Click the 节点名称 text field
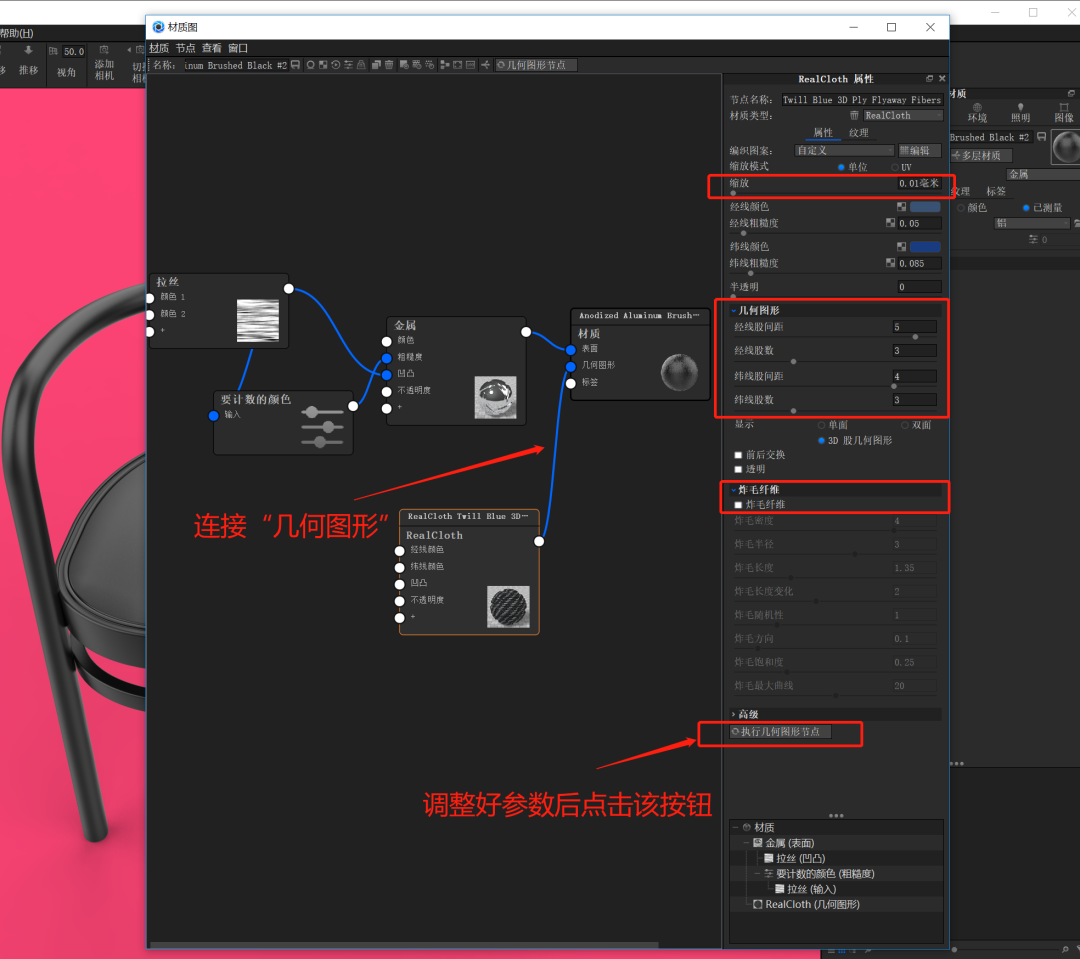The image size is (1080, 959). 862,100
